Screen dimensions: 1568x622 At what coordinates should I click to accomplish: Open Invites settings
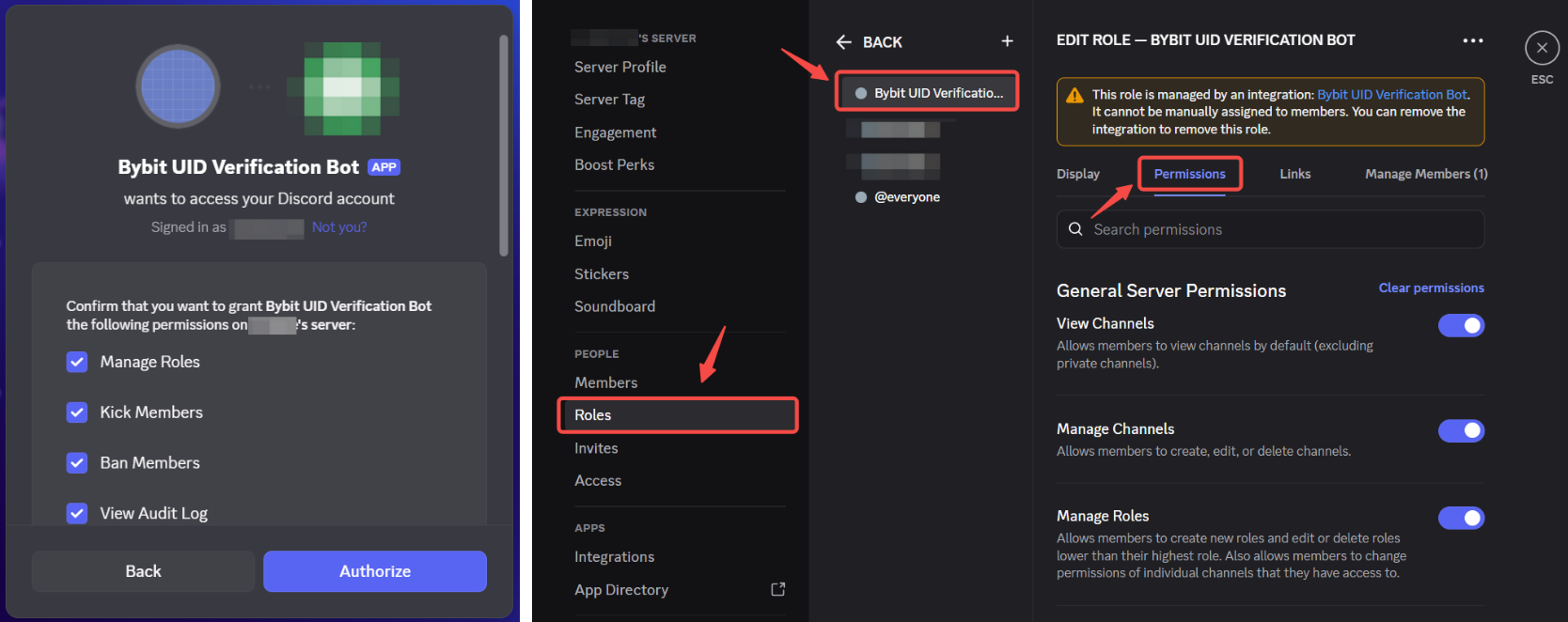tap(596, 448)
